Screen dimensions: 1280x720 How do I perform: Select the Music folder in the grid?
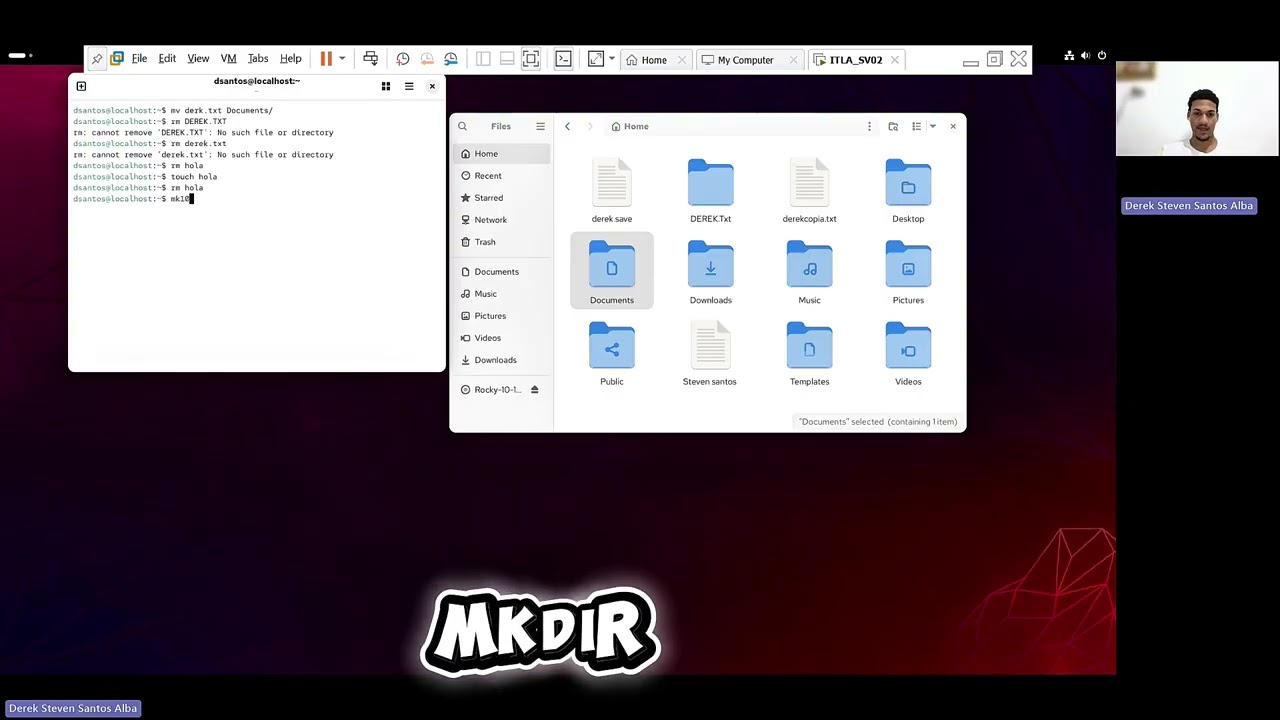(x=810, y=272)
